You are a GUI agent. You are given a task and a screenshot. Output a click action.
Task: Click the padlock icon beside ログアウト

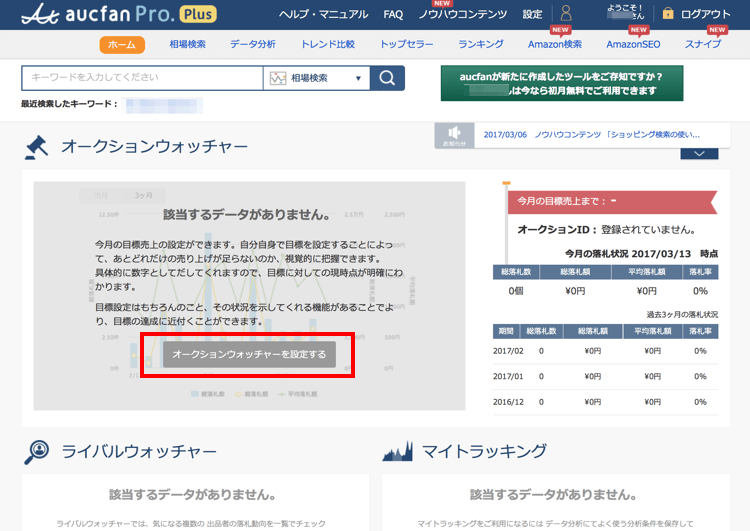click(x=668, y=15)
